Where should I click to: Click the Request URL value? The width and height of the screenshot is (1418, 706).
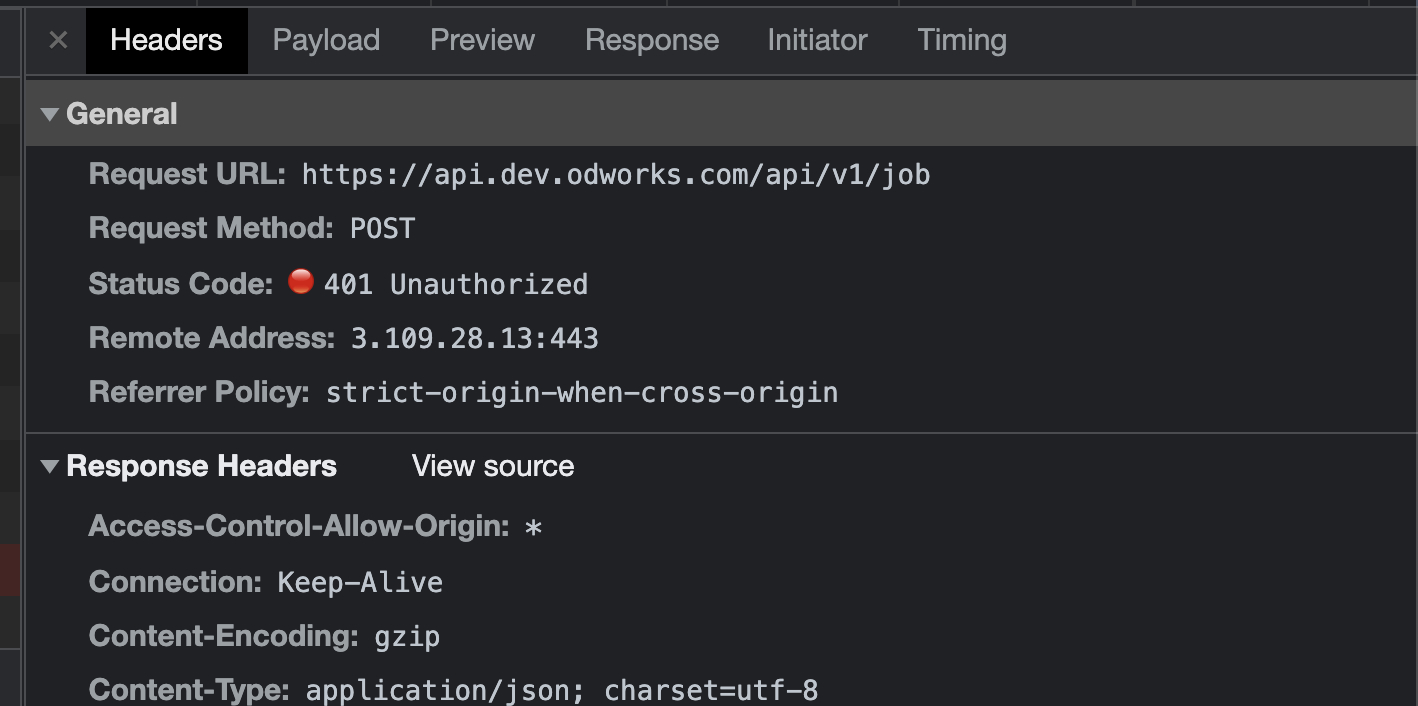(x=615, y=175)
